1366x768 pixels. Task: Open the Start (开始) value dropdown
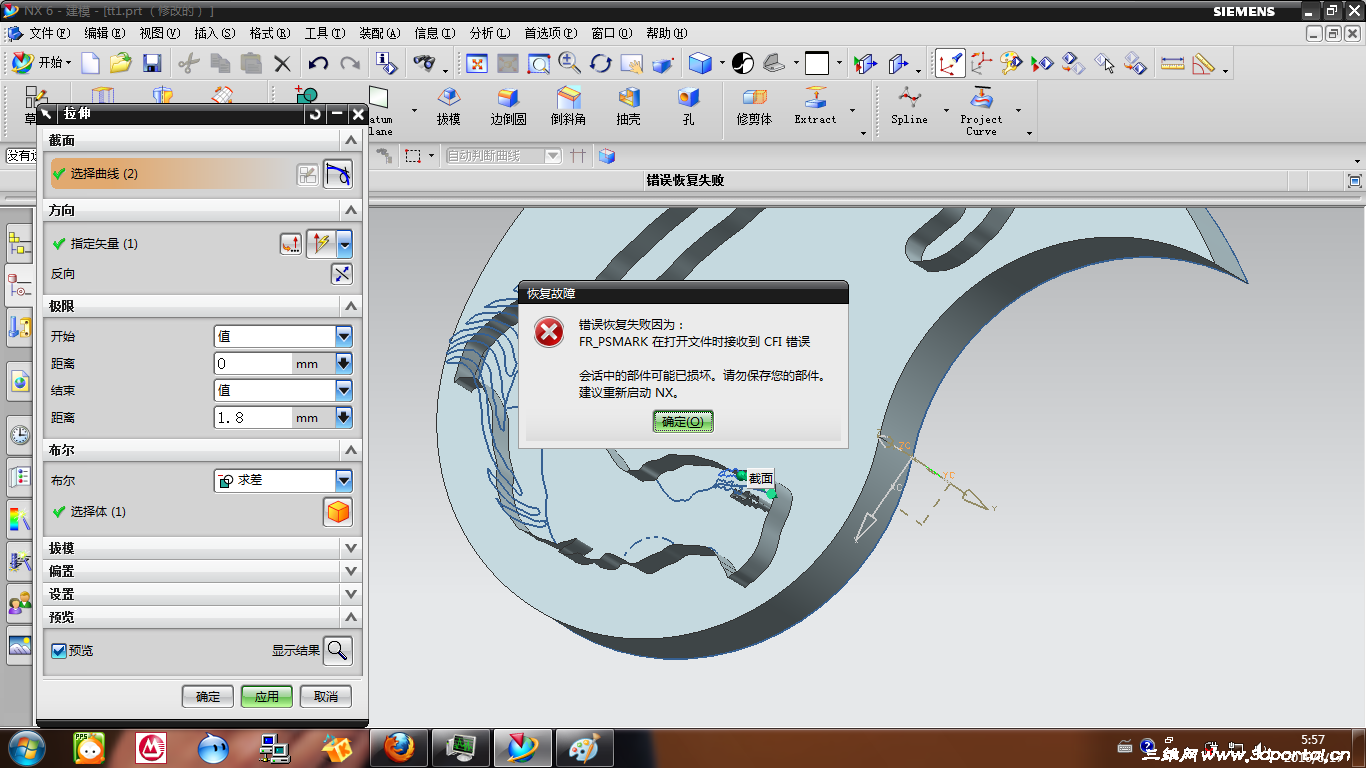(344, 336)
